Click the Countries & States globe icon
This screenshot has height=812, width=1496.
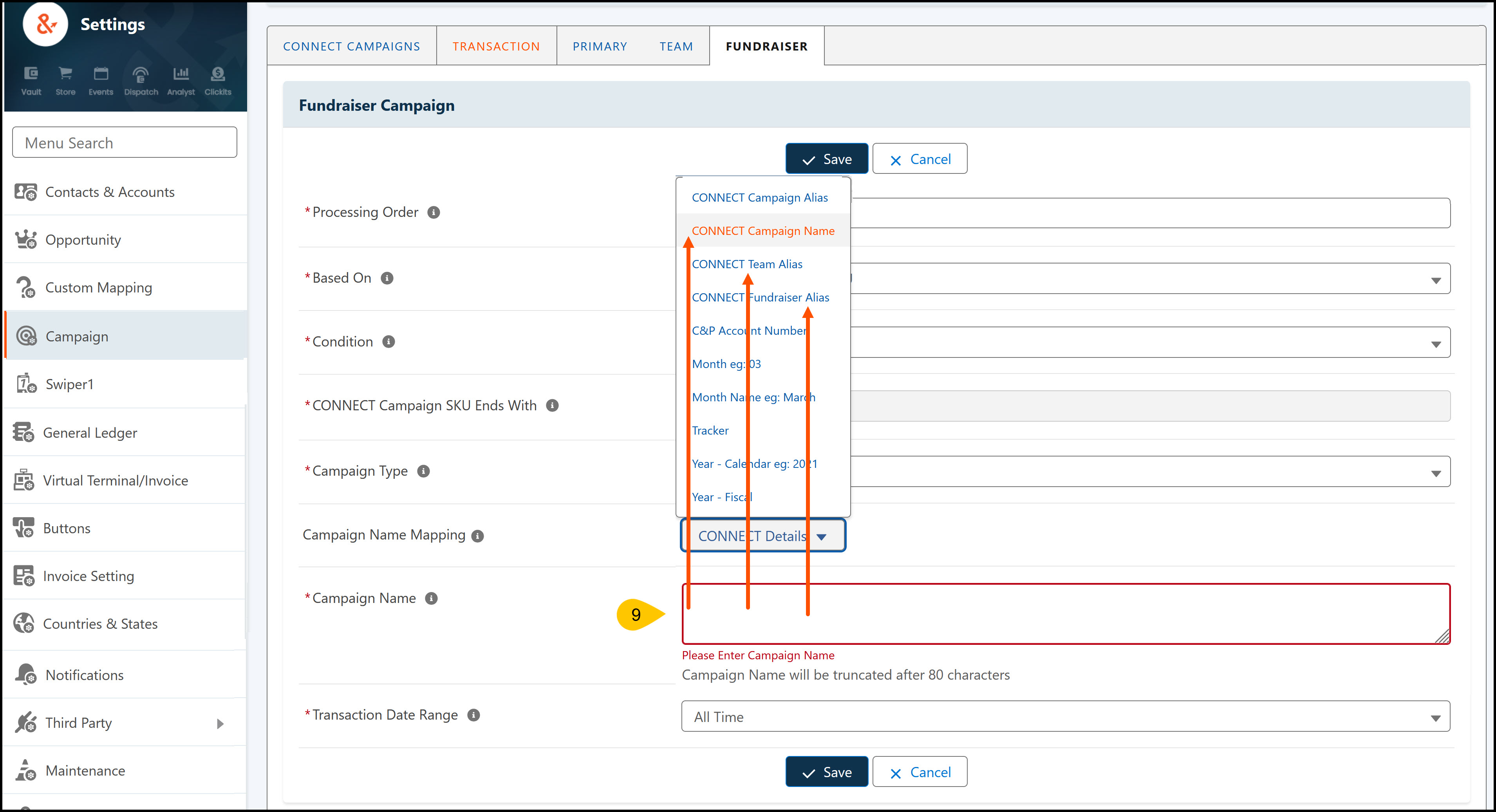pos(23,623)
